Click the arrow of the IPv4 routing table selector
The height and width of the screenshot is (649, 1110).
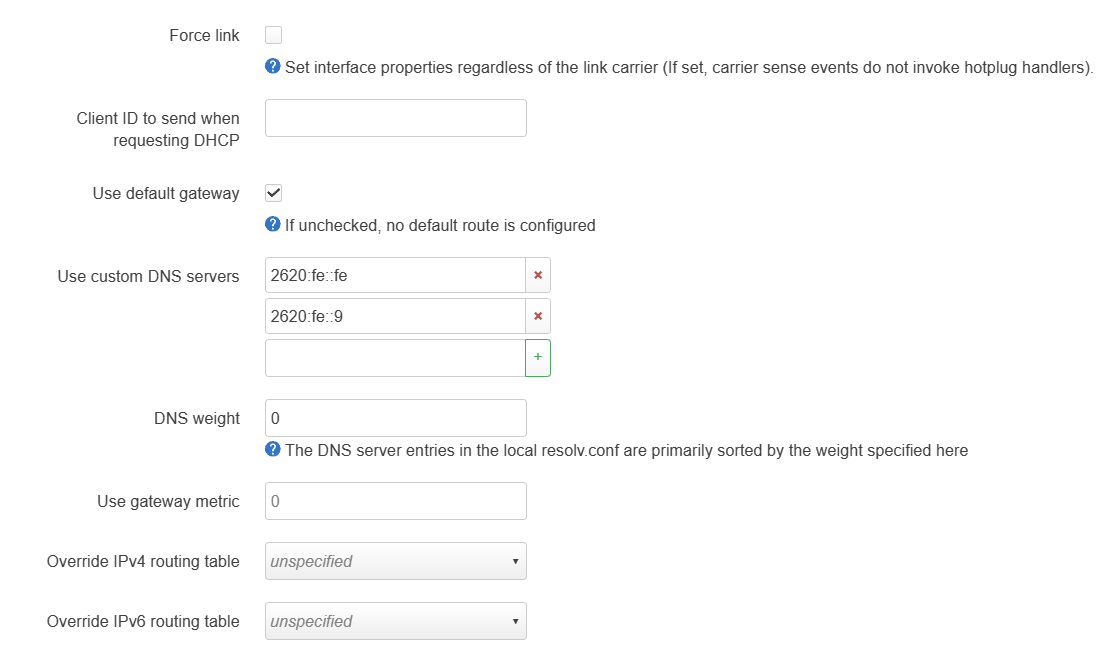(515, 561)
